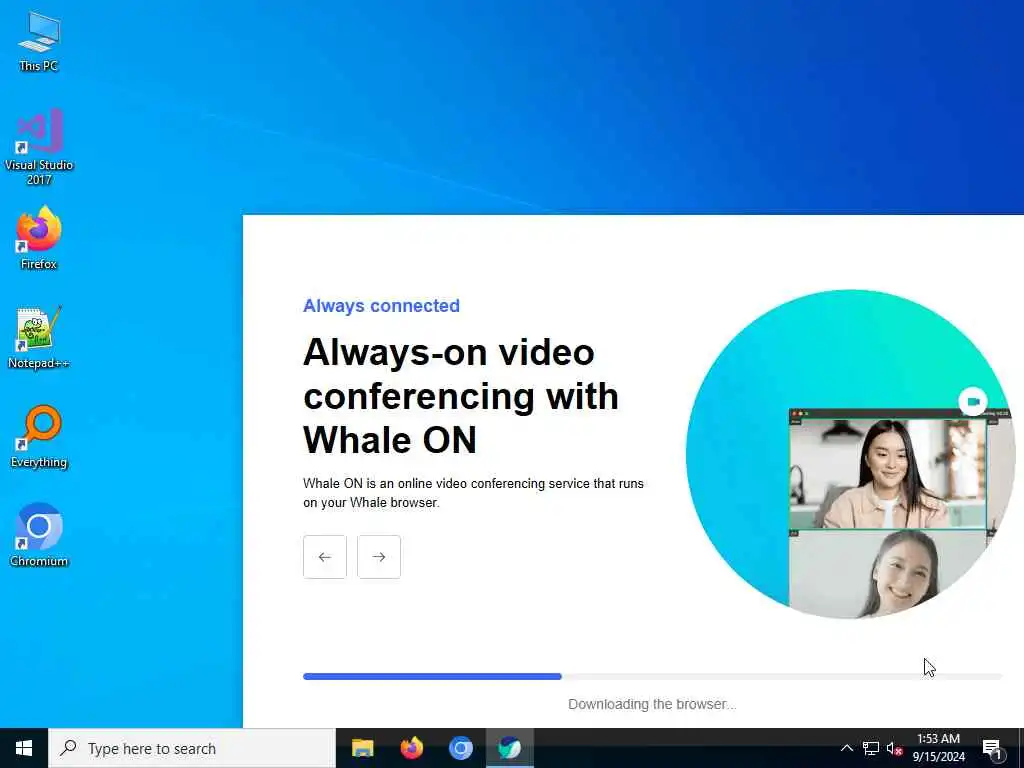The width and height of the screenshot is (1024, 768).
Task: Open the network status tray icon
Action: [x=871, y=748]
